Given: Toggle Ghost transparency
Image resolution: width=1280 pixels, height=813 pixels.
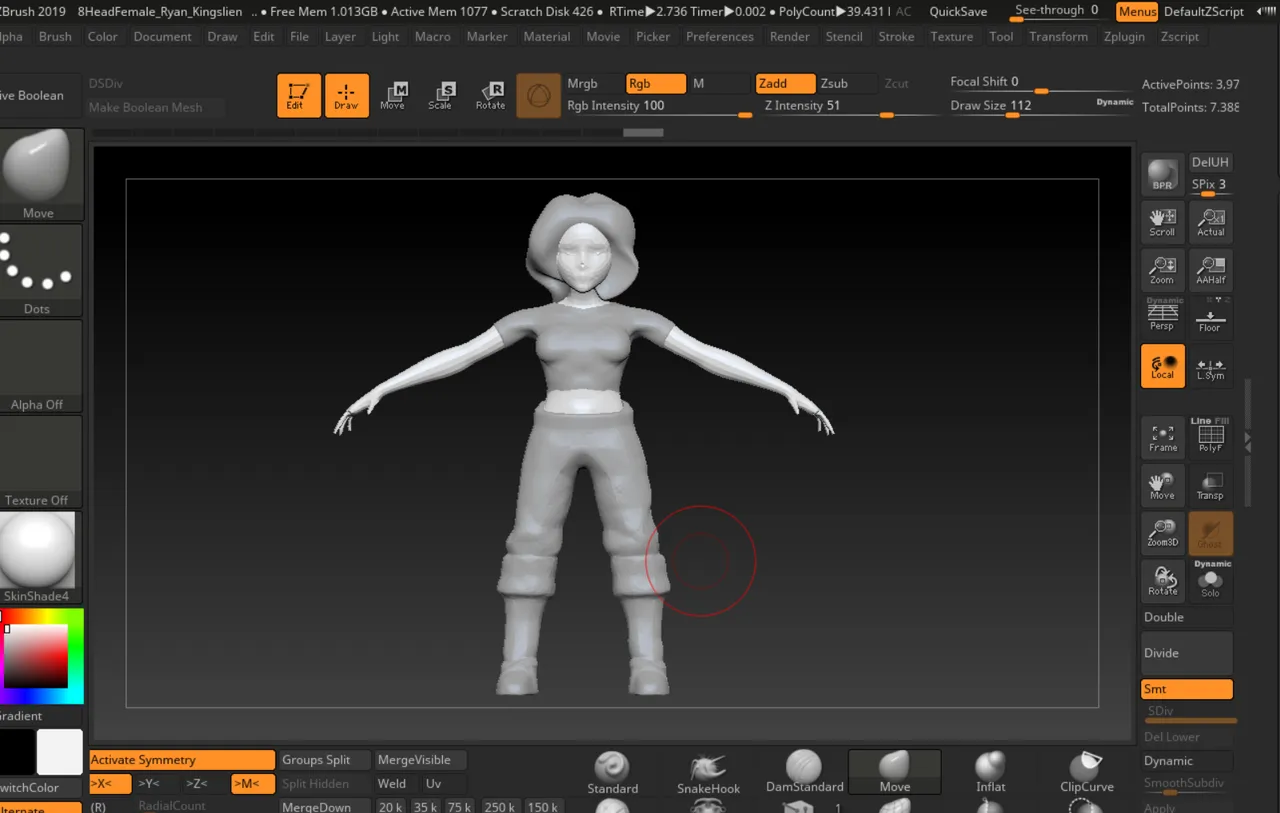Looking at the screenshot, I should click(x=1211, y=534).
